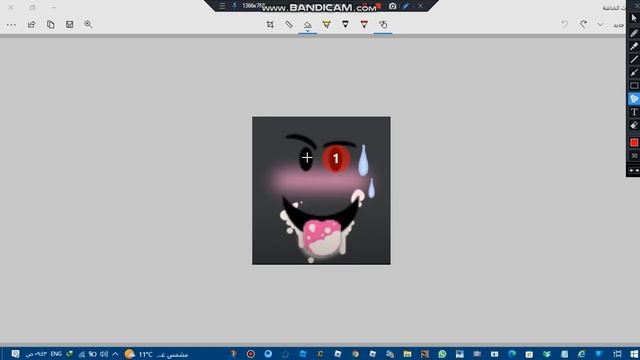The height and width of the screenshot is (360, 640).
Task: Redo the last undone edit
Action: pos(583,24)
